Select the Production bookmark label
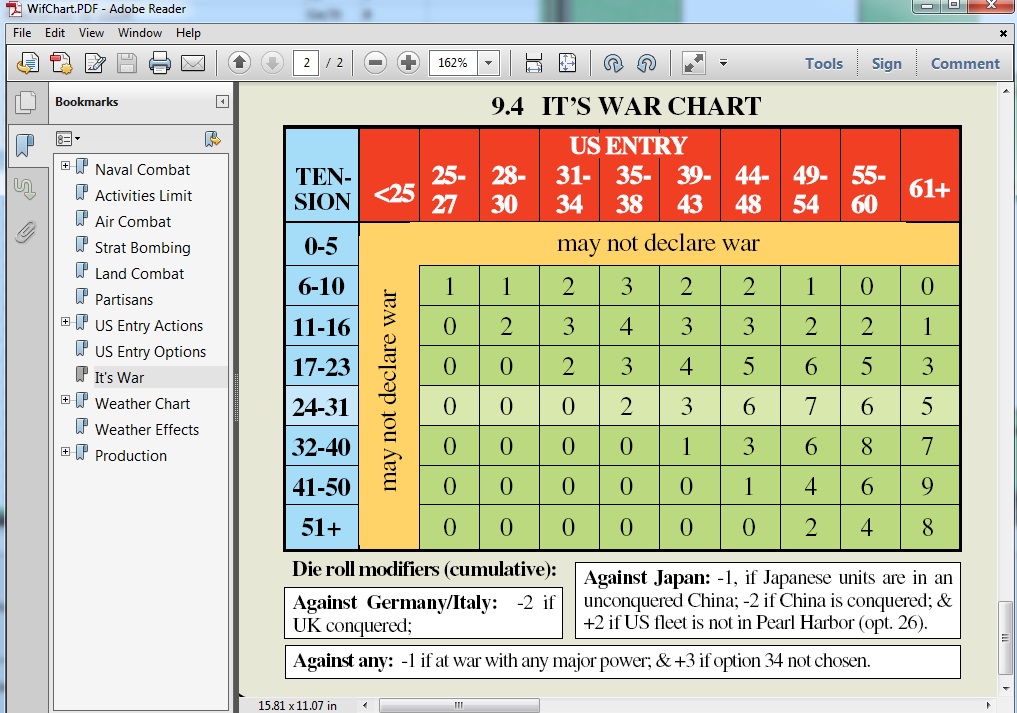 [131, 455]
